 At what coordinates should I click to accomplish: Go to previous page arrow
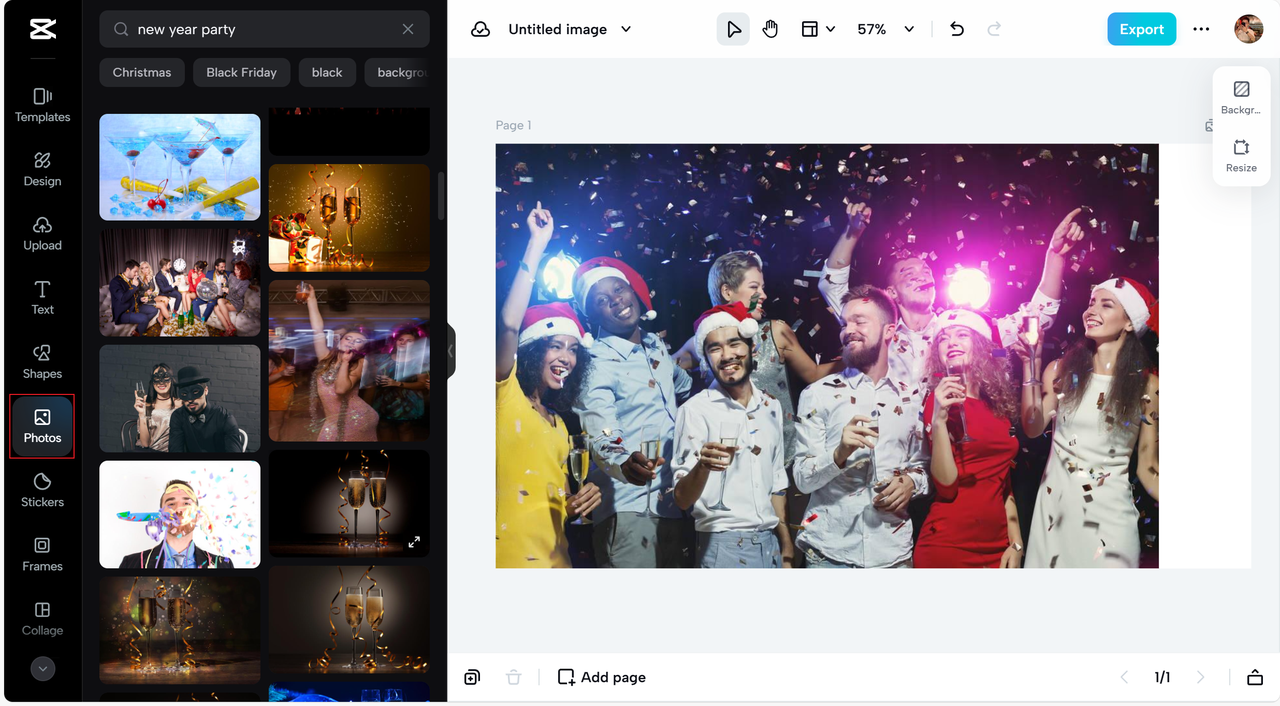point(1124,677)
